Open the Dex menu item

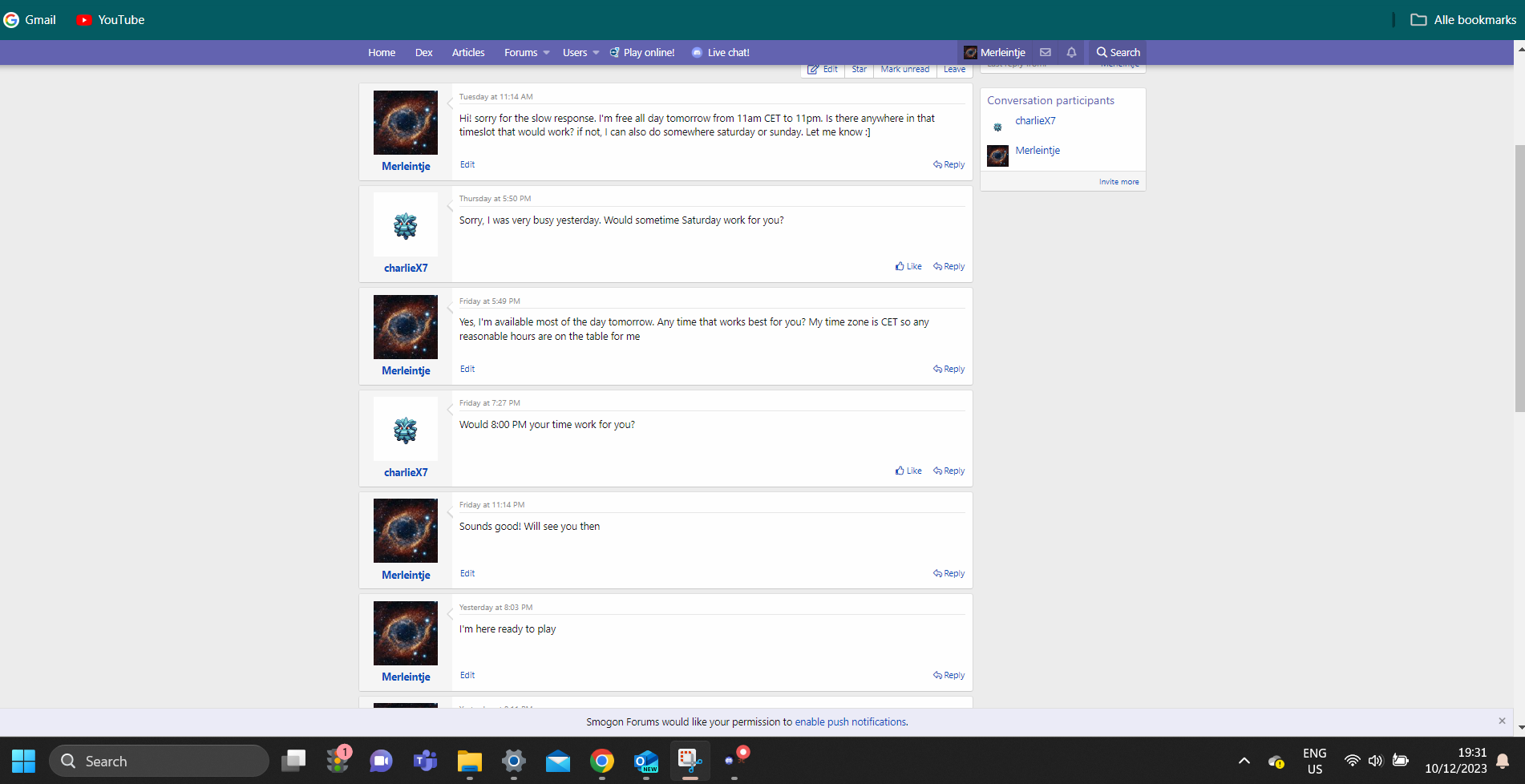(423, 52)
